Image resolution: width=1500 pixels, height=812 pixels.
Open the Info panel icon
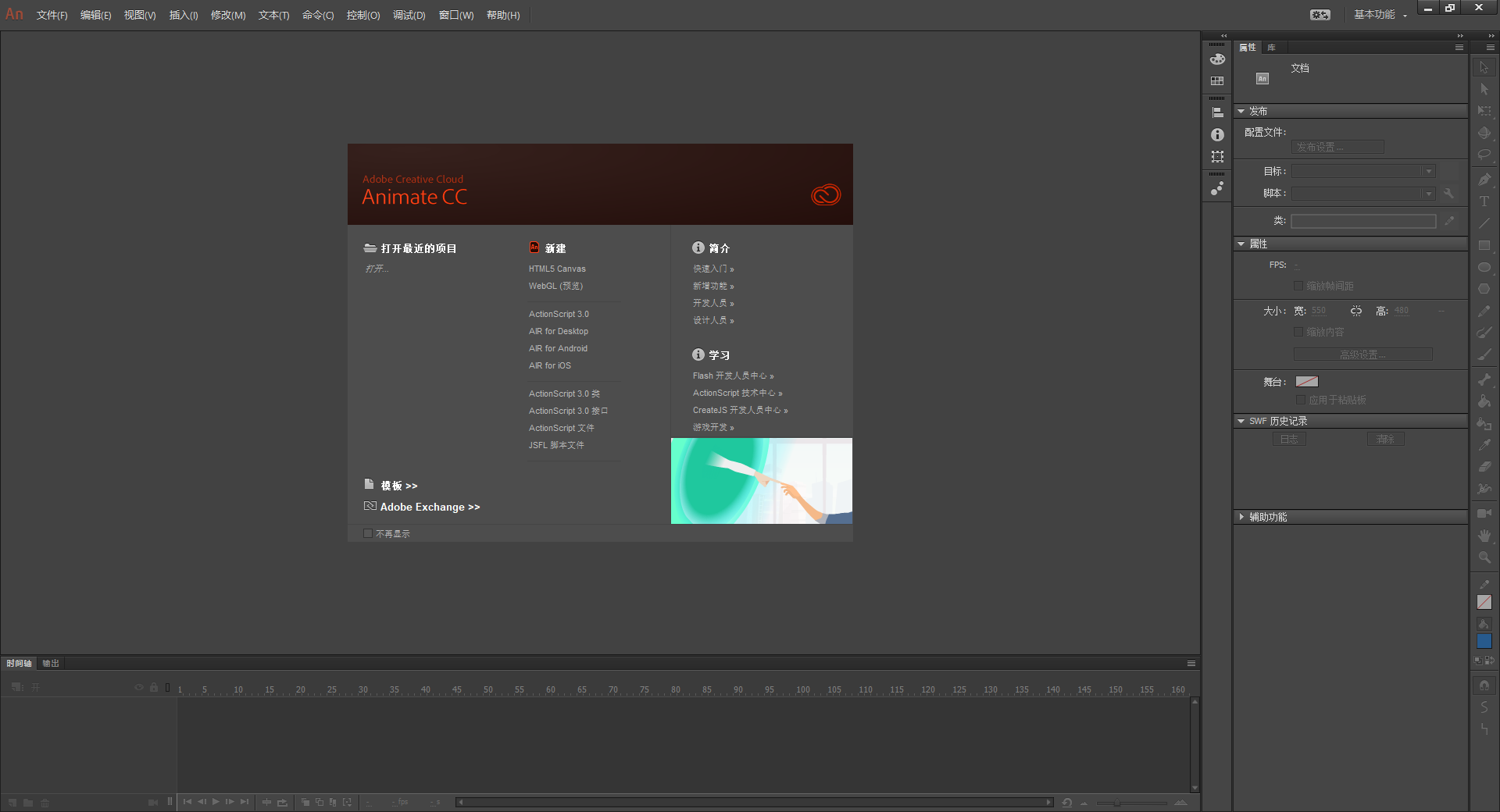click(x=1217, y=135)
